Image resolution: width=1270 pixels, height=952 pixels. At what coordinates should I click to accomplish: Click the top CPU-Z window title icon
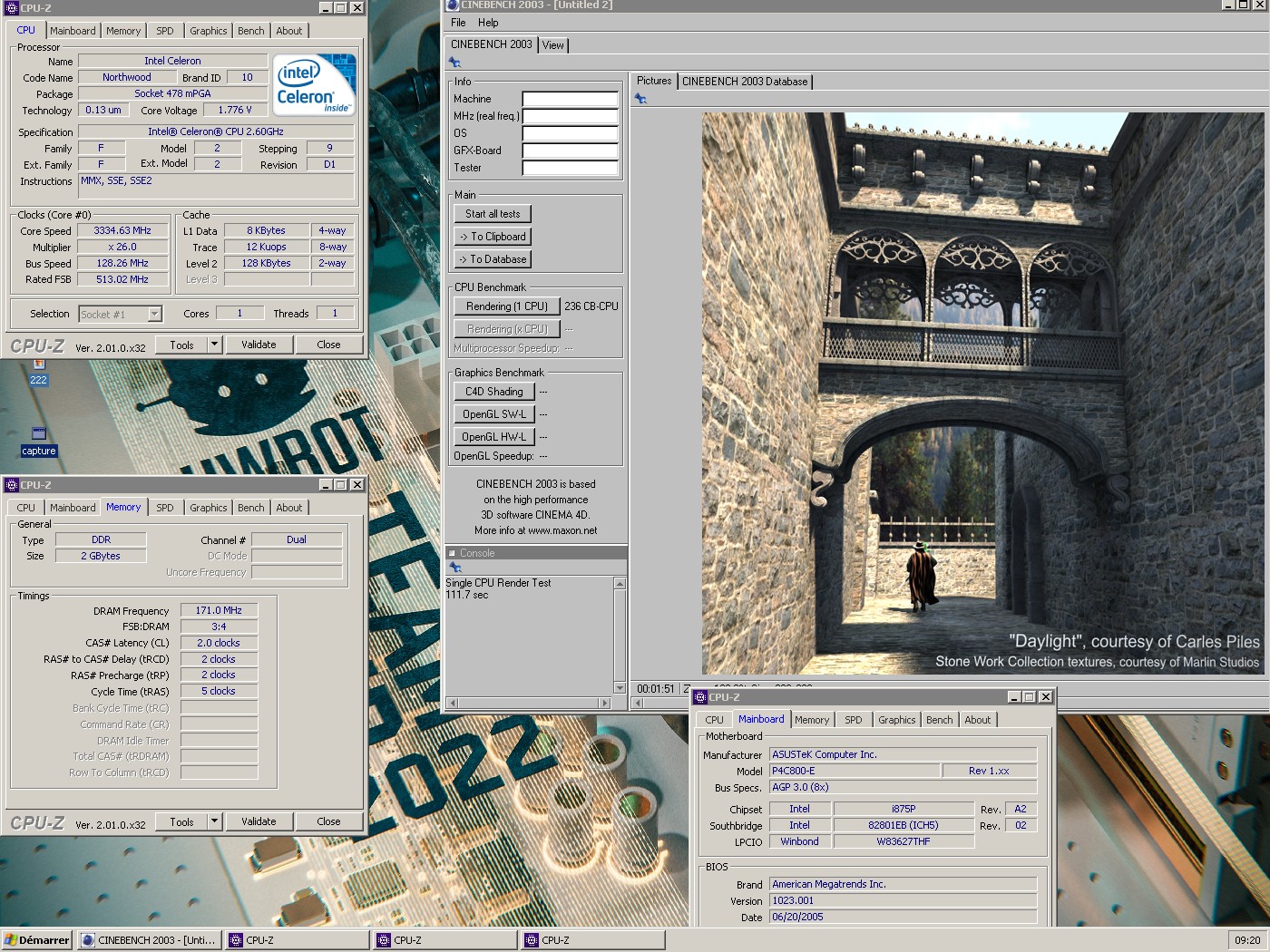11,8
